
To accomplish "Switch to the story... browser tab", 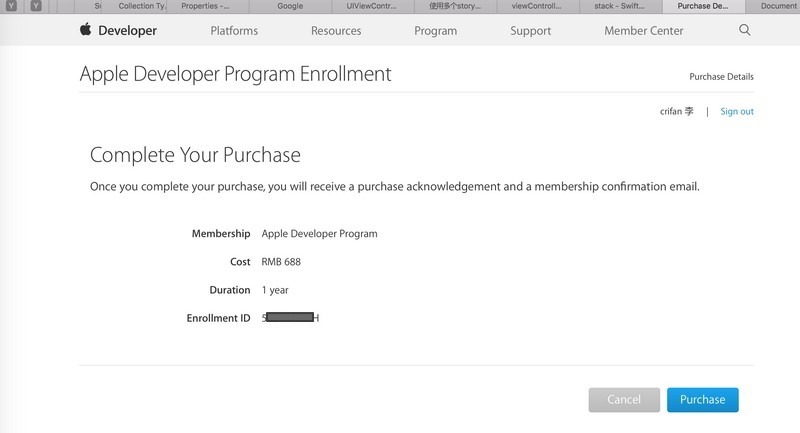I will [455, 6].
